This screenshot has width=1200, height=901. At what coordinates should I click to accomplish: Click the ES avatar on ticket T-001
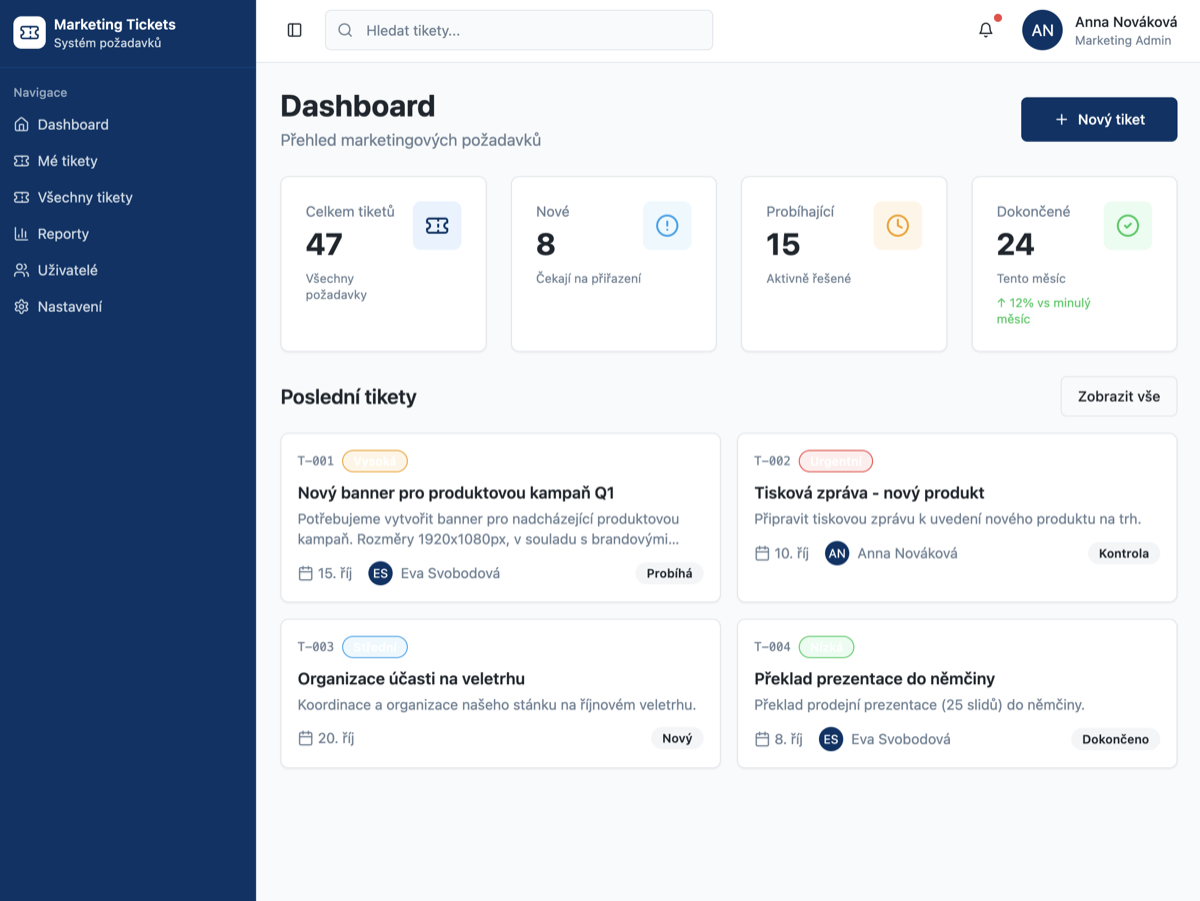click(380, 573)
